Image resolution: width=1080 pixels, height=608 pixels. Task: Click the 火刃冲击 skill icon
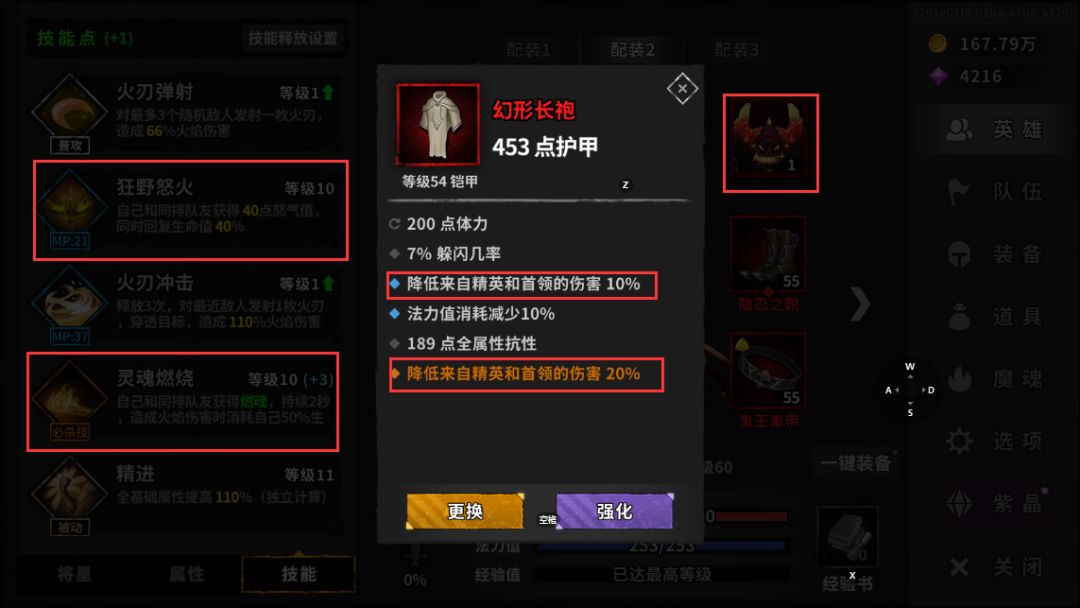[70, 304]
